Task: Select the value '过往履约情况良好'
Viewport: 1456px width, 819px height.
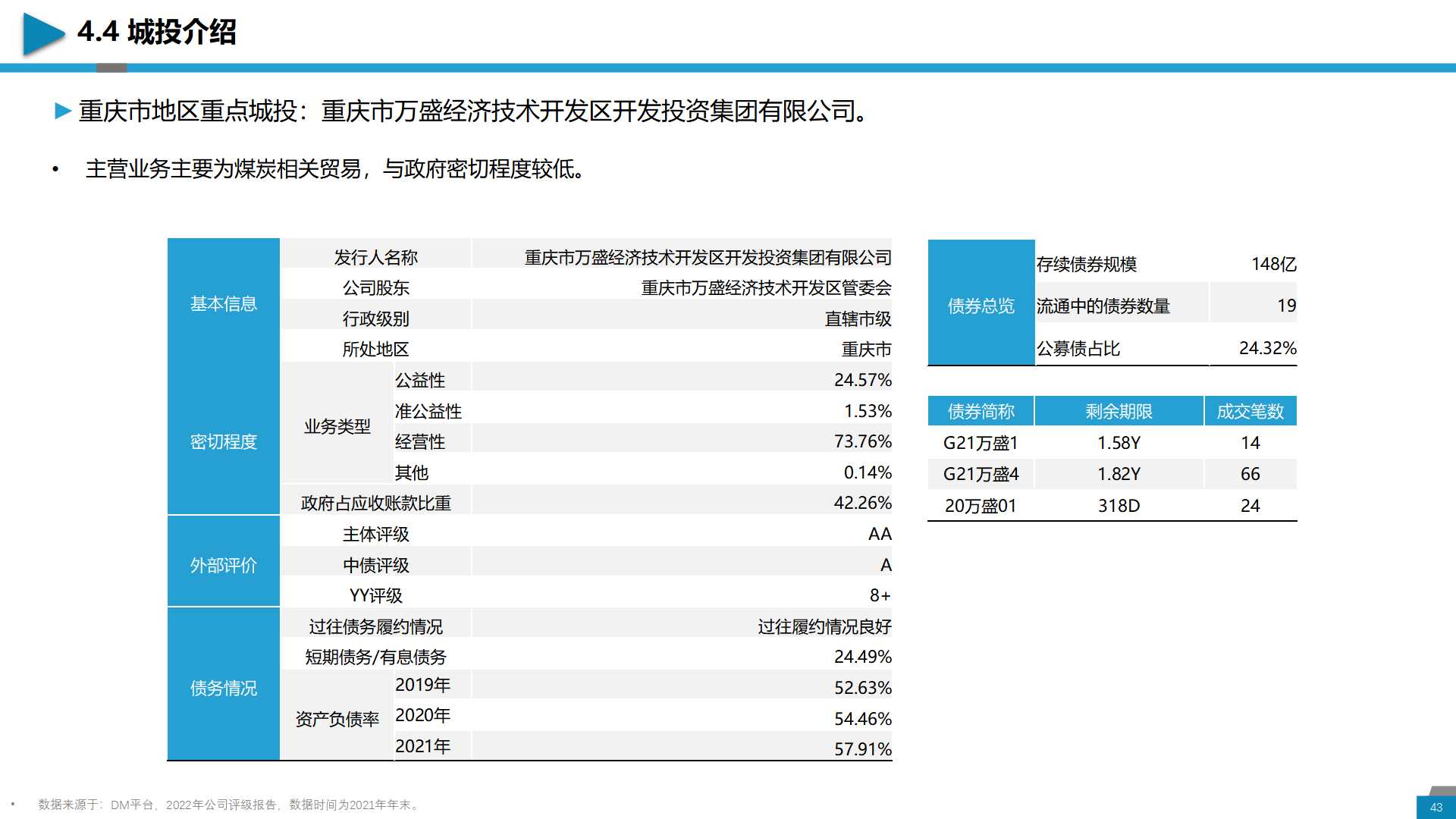Action: click(x=825, y=627)
